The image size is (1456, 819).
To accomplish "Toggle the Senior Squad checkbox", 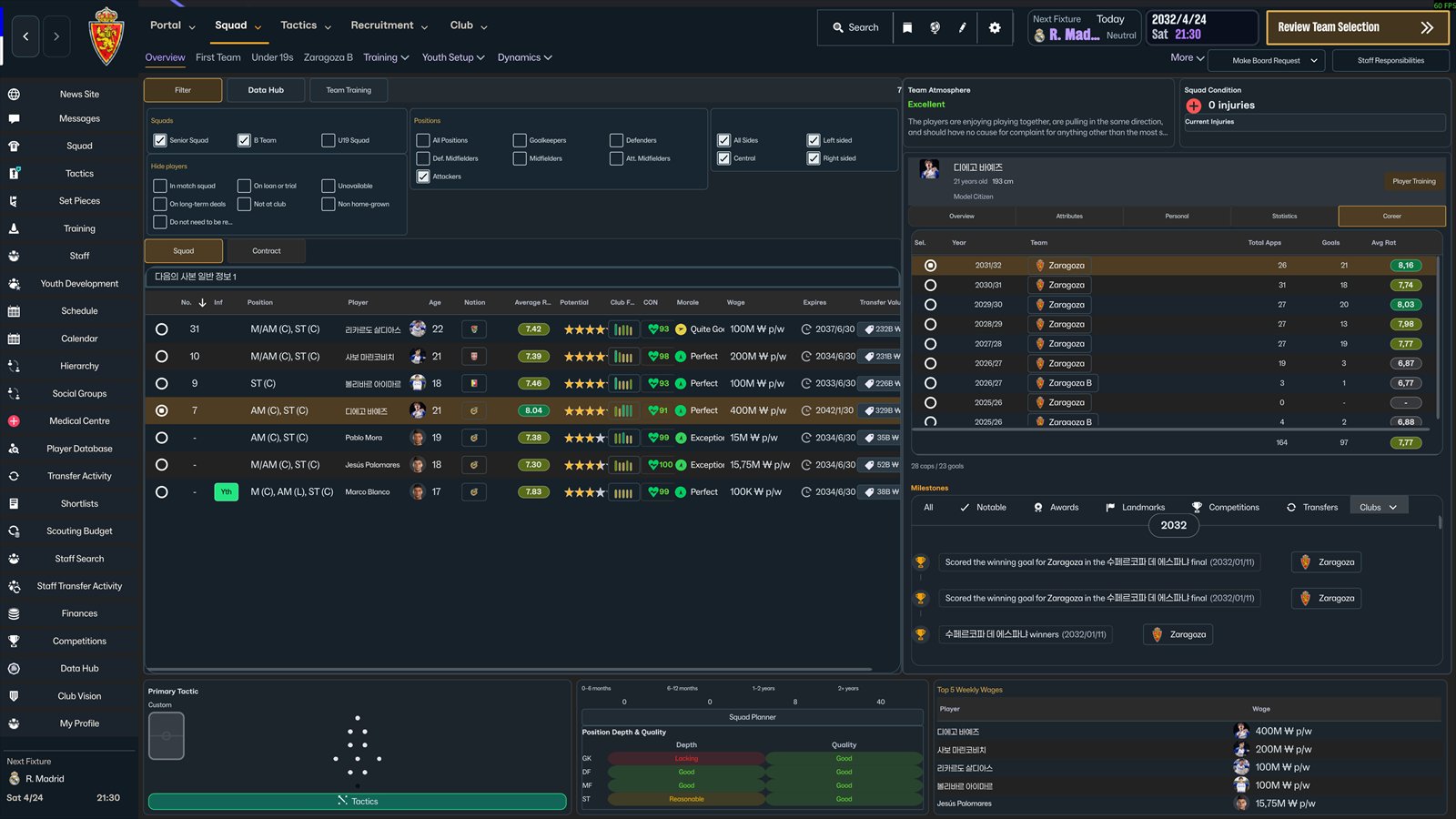I will click(x=160, y=140).
